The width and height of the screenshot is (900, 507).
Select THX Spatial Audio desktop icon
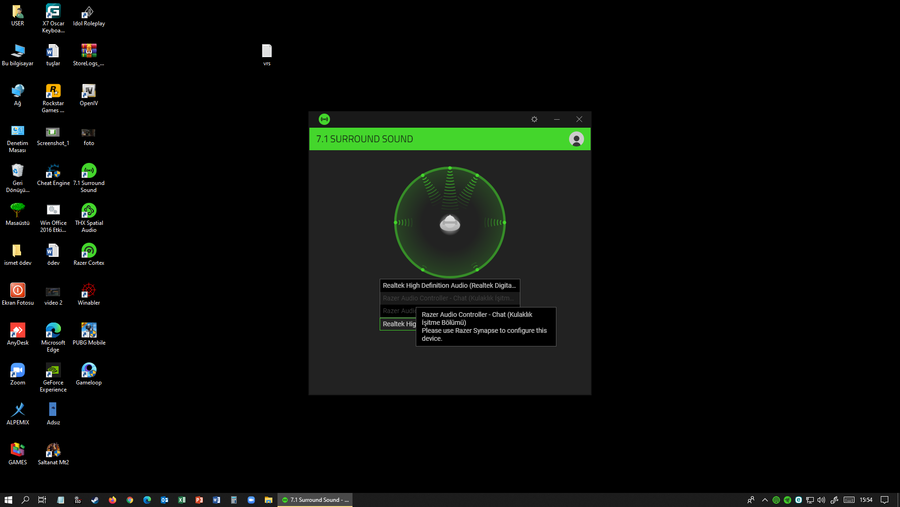click(88, 218)
